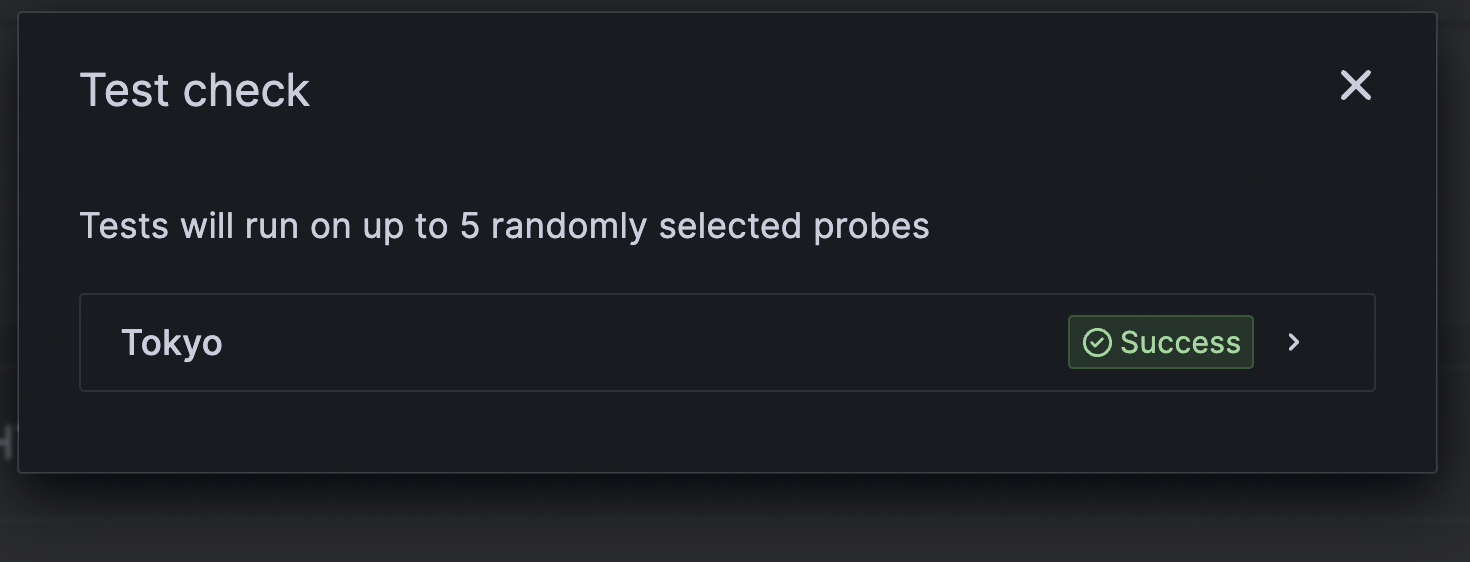Close the Test check dialog
Screen dimensions: 1470x562
point(1355,86)
